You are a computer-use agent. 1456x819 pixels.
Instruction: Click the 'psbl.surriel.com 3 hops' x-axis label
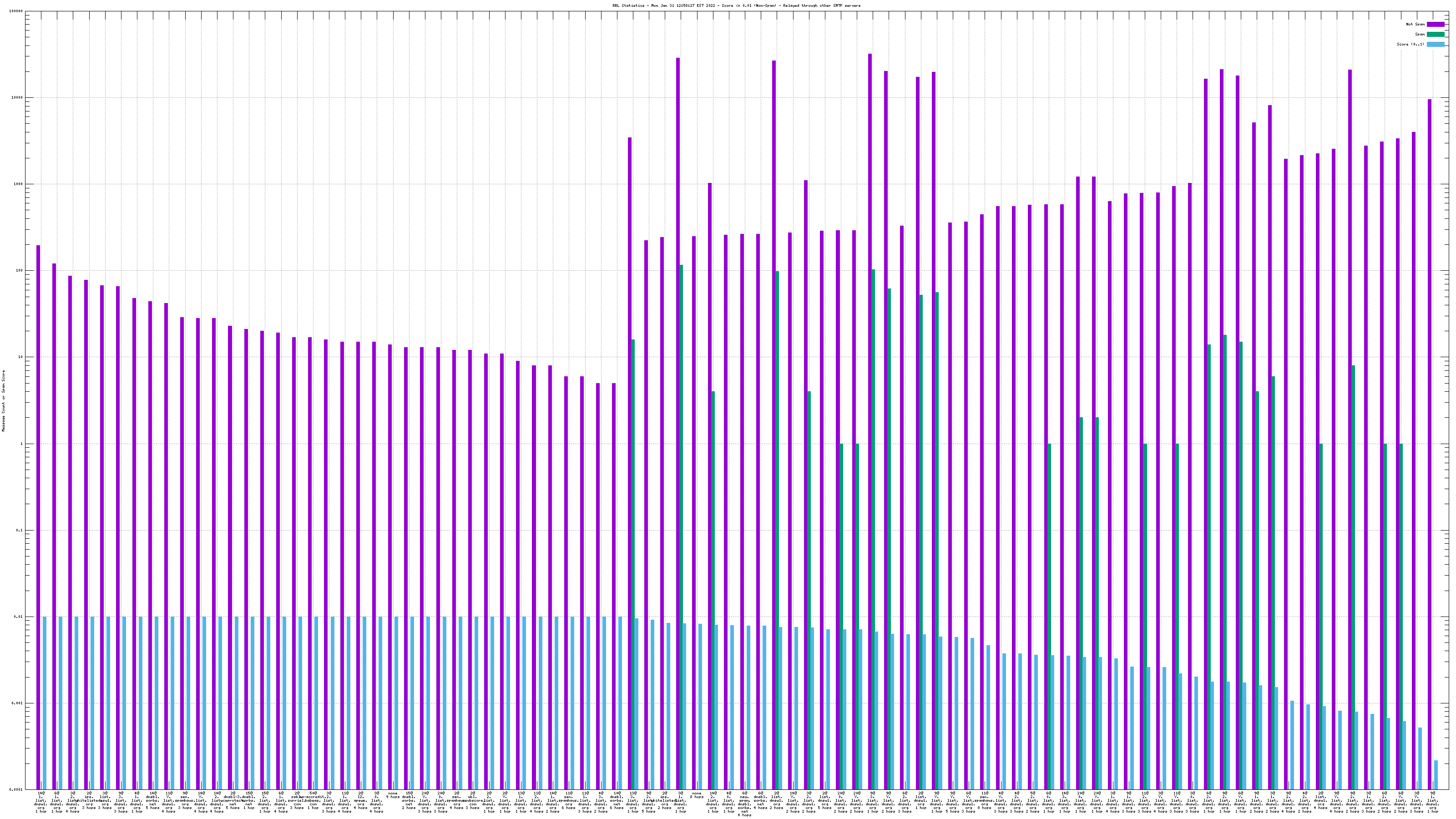297,802
